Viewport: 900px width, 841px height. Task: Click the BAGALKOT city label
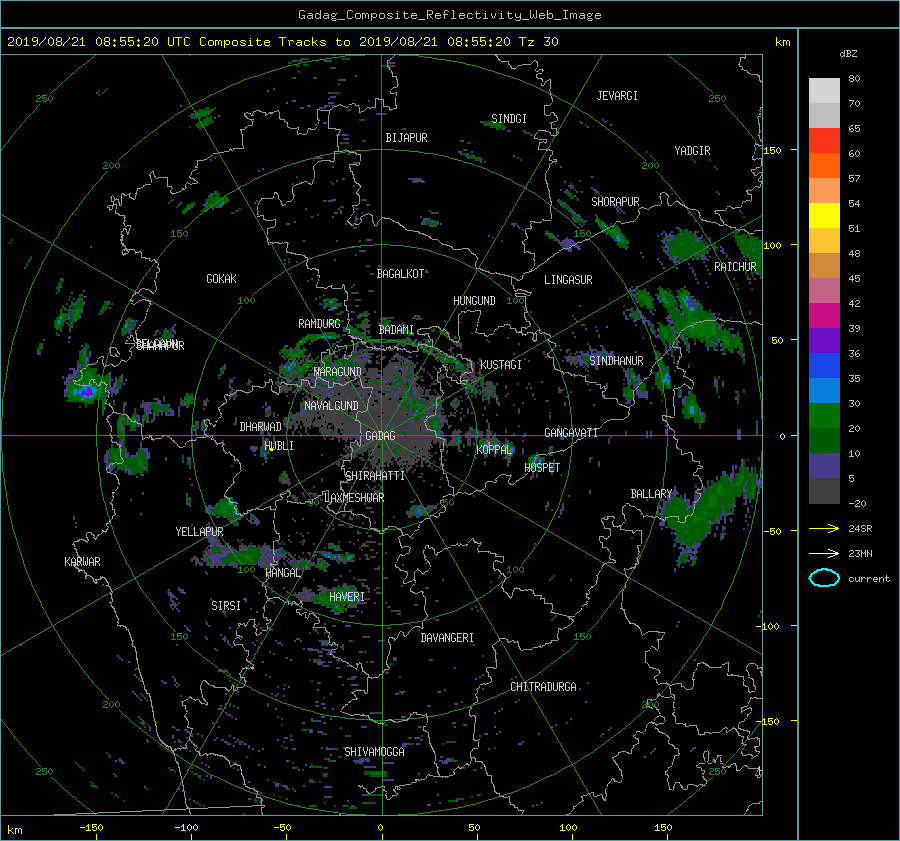(400, 274)
